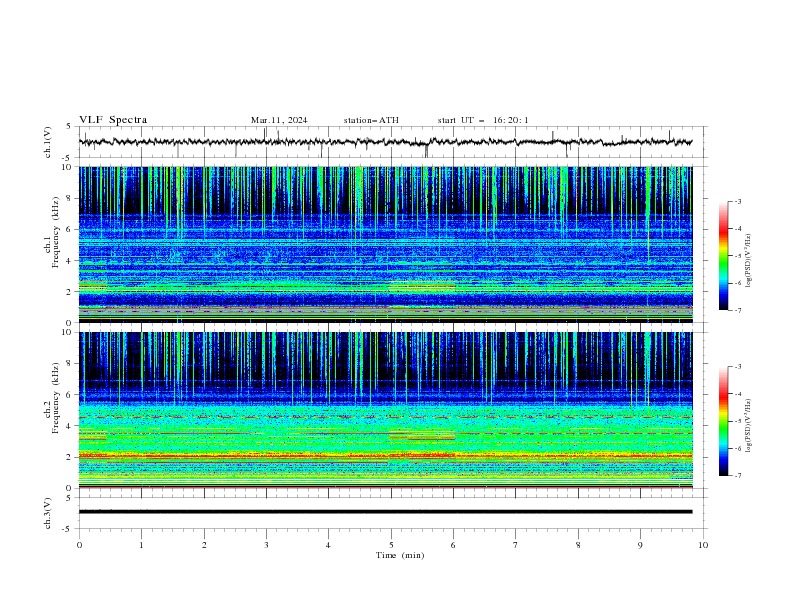Select the "Mar.11, 2024" date text

click(x=279, y=120)
